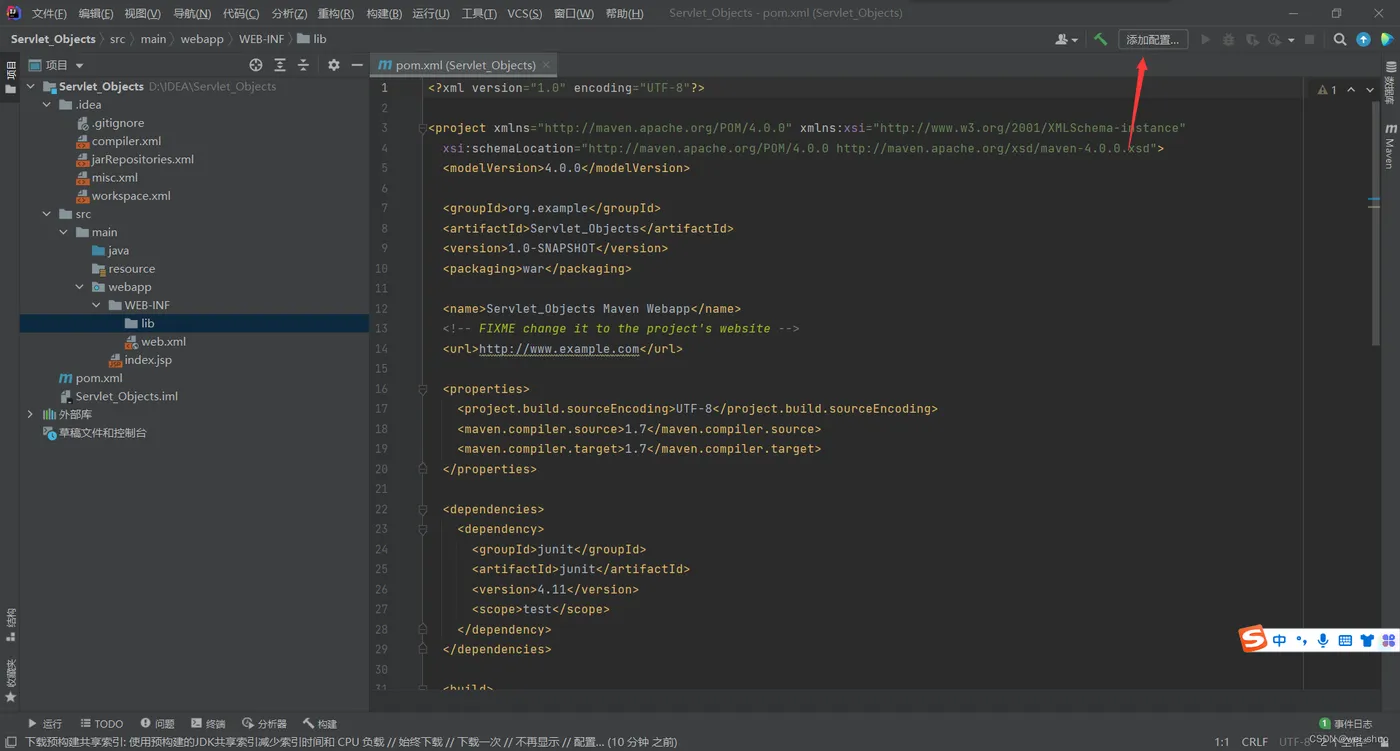Collapse the .idea folder
This screenshot has width=1400, height=751.
47,105
